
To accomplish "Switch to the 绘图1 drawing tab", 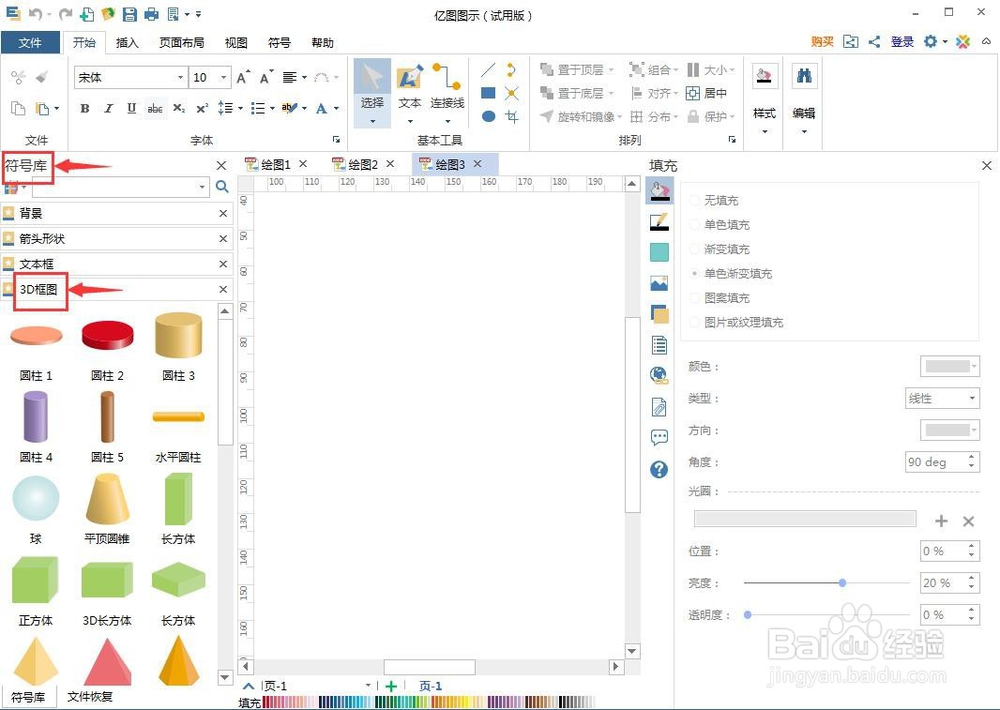I will pos(278,164).
